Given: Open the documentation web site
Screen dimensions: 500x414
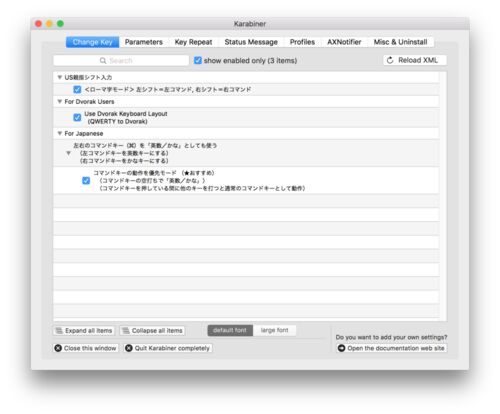Looking at the screenshot, I should 392,348.
